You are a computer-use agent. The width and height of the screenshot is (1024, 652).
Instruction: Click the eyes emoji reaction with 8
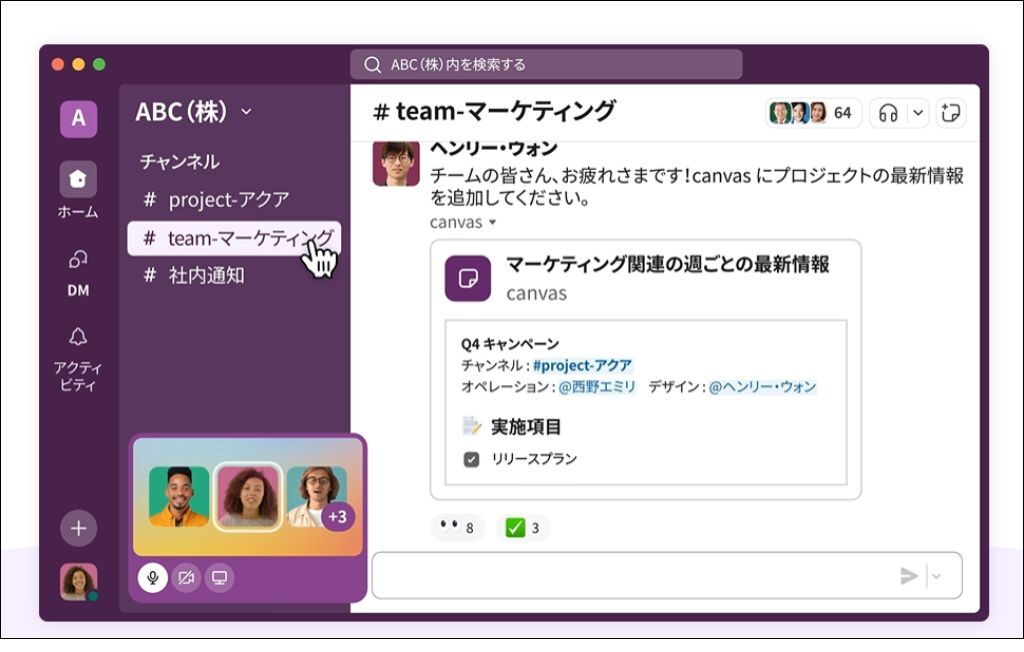(x=457, y=527)
